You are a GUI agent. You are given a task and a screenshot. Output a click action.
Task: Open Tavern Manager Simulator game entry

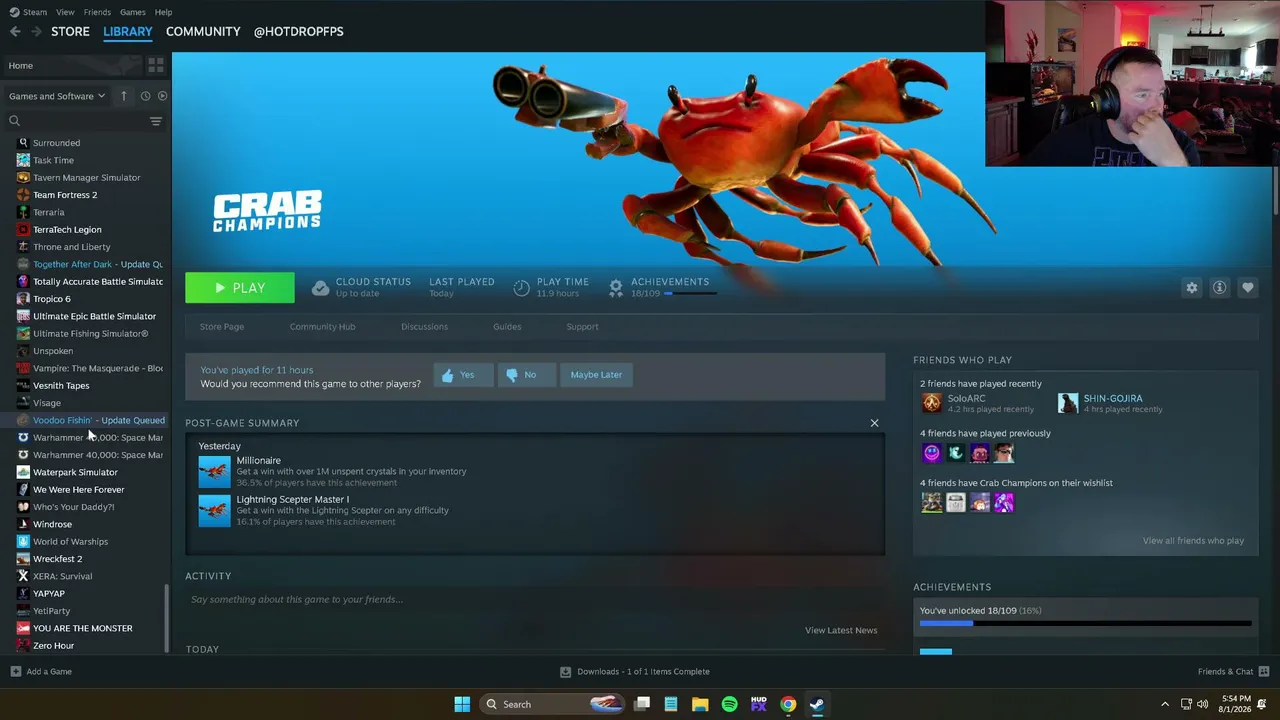(88, 178)
